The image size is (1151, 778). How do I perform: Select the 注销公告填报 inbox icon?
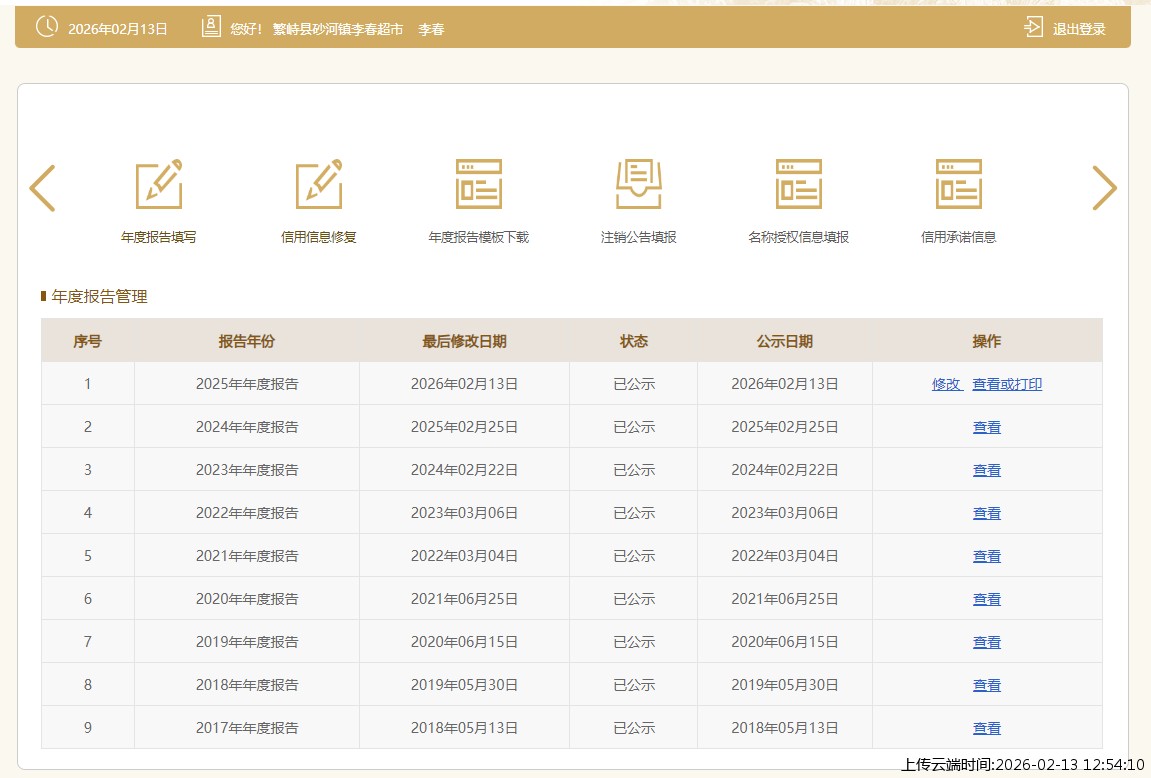coord(639,185)
